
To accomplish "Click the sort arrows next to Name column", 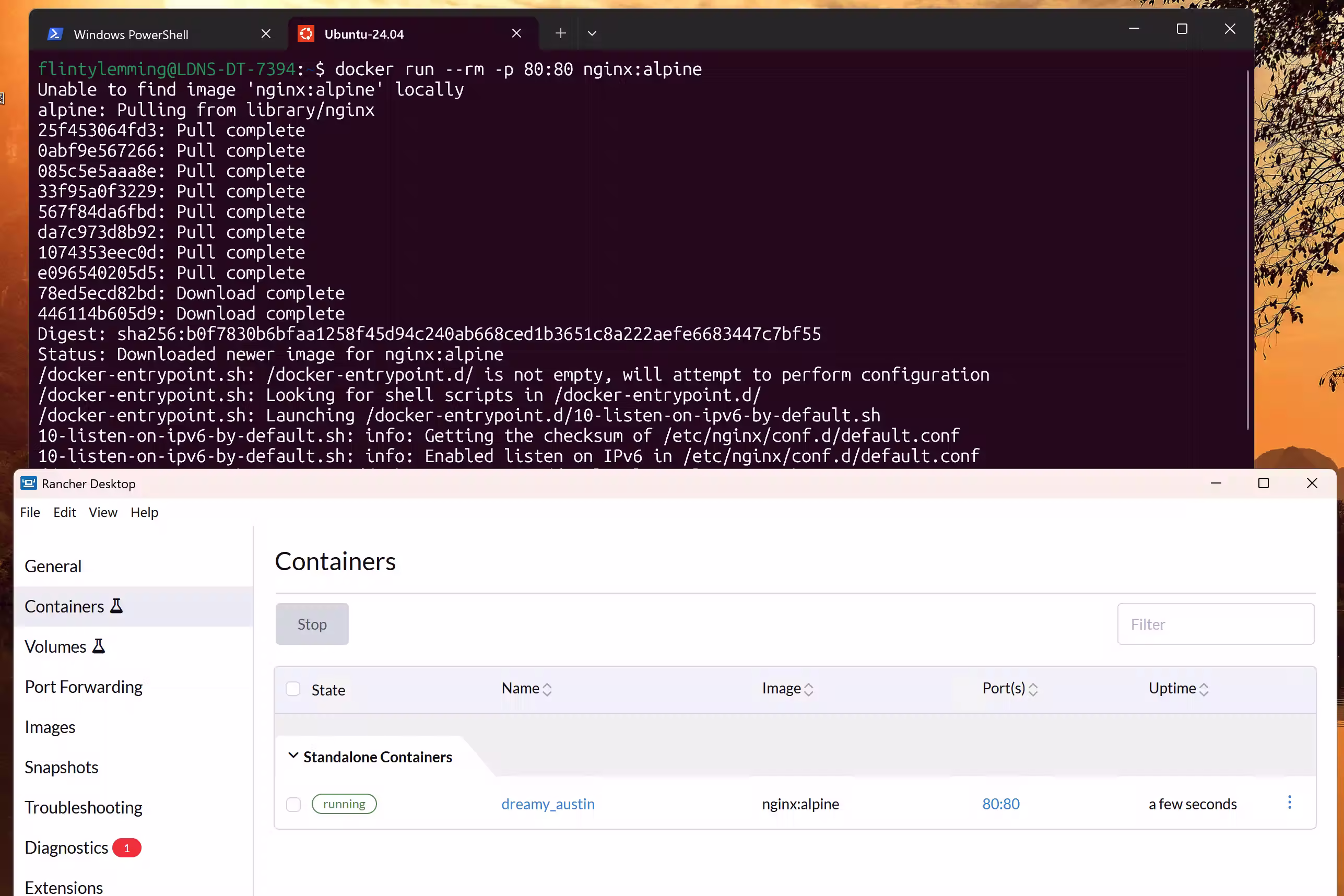I will click(x=547, y=689).
